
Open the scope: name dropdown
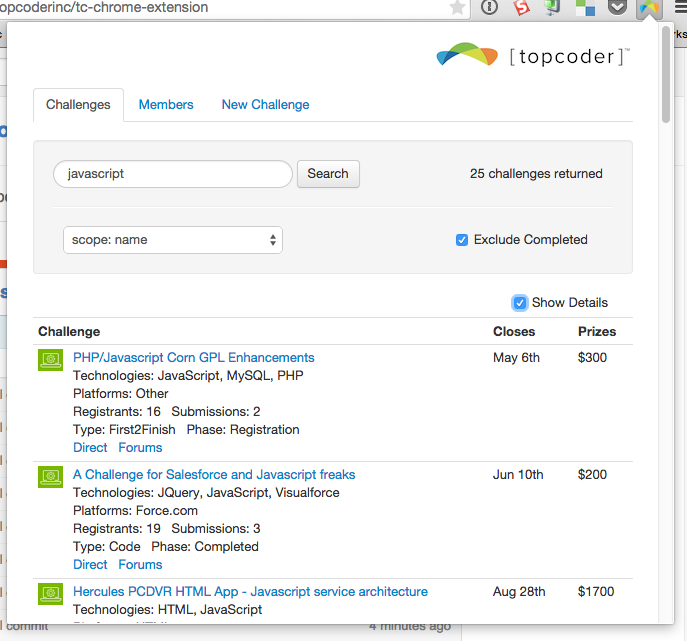(173, 240)
